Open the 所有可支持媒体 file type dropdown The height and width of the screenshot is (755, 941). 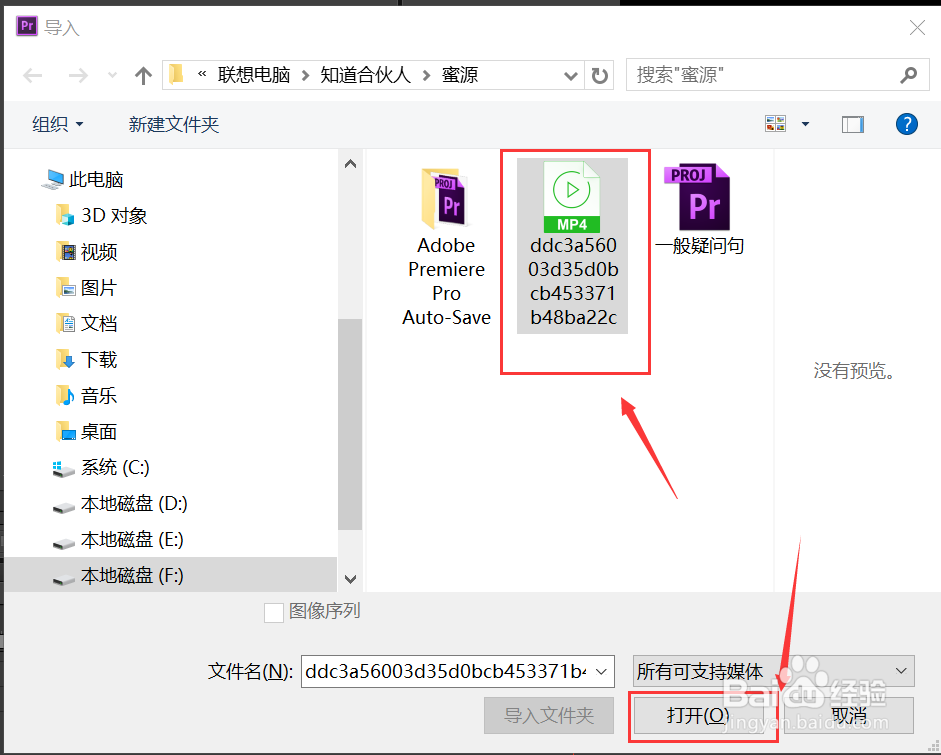click(x=898, y=671)
